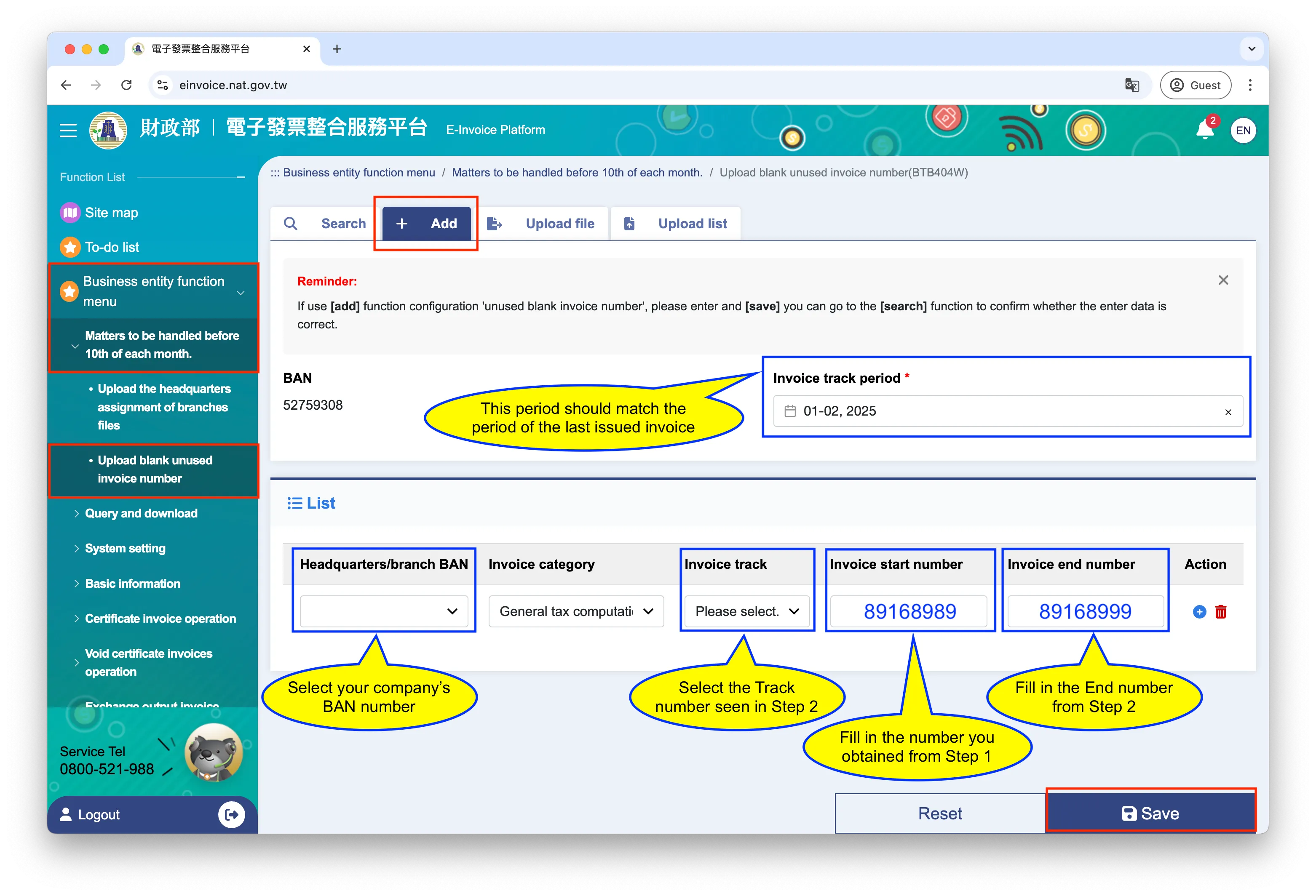Click the List heading icon
This screenshot has height=896, width=1316.
tap(294, 503)
